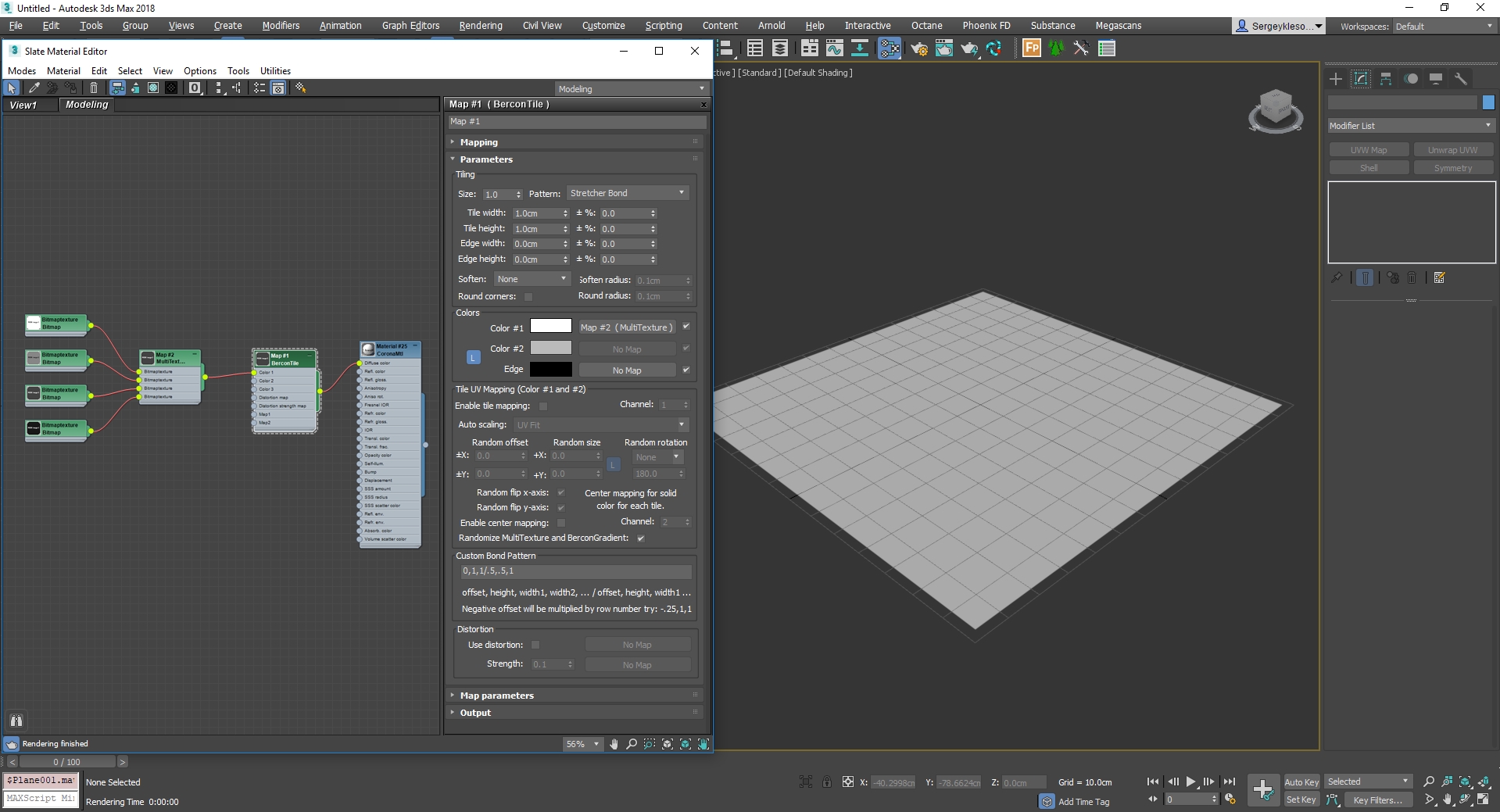Click the UVW Map modifier button
1500x812 pixels.
pos(1369,150)
